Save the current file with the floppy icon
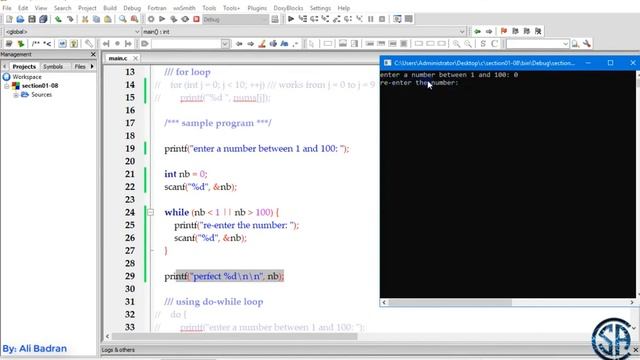 31,19
